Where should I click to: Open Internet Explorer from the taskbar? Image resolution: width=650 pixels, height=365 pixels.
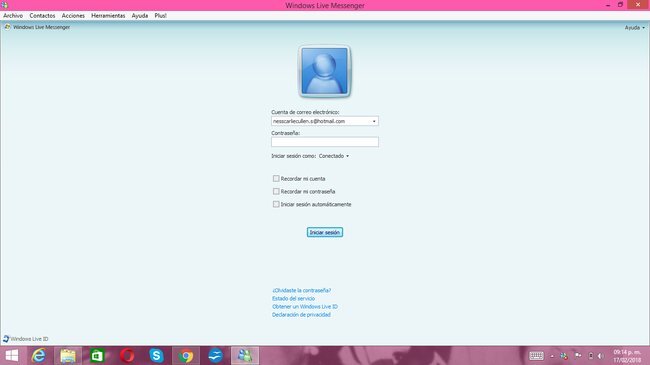[x=39, y=355]
